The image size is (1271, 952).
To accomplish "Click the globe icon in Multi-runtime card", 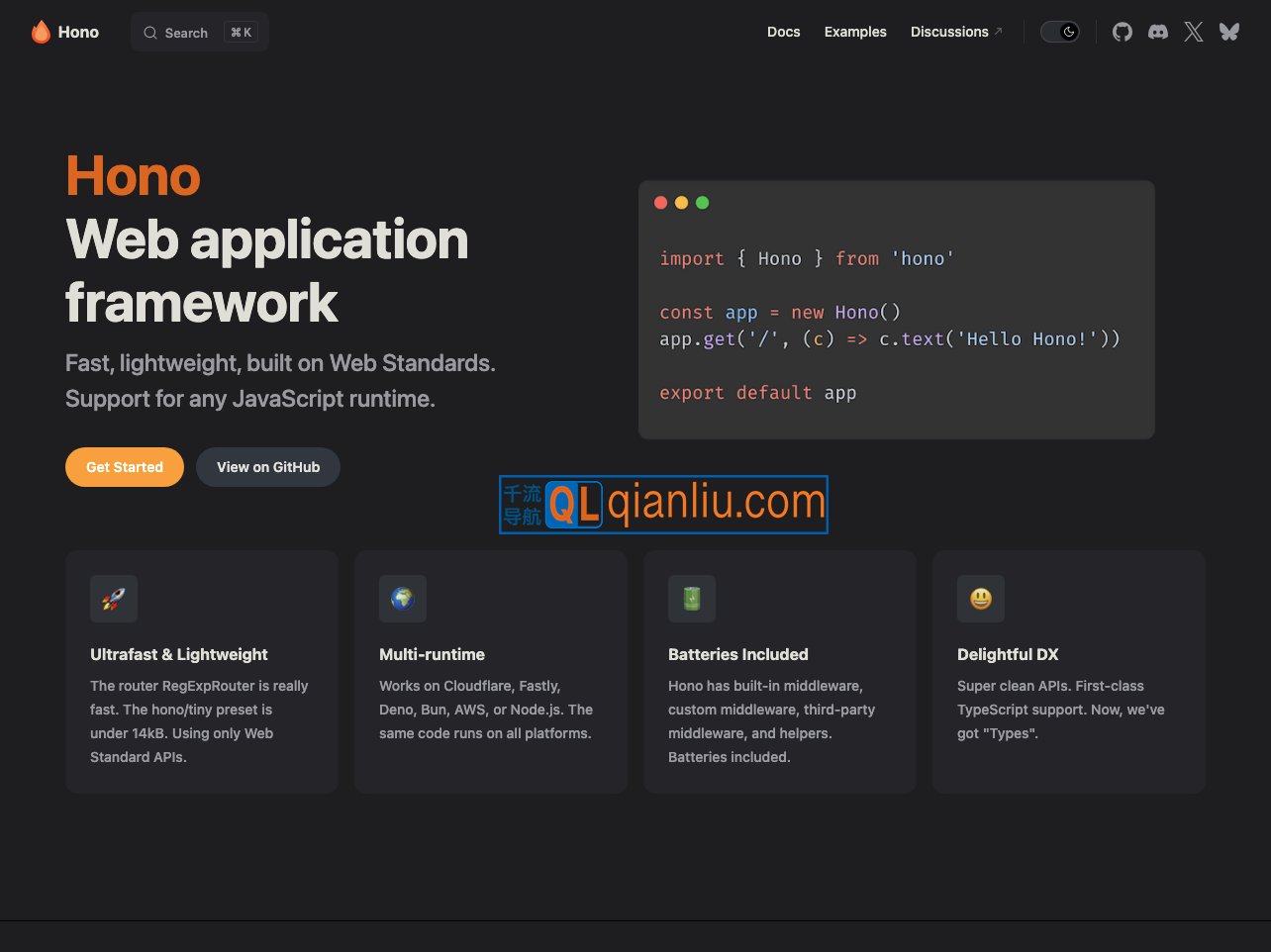I will coord(403,599).
